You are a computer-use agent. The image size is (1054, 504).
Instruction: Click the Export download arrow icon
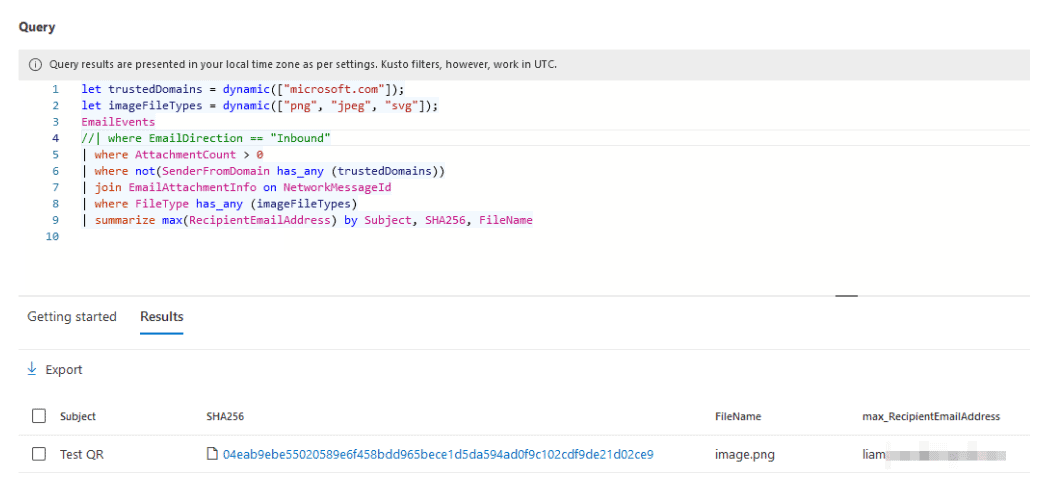[32, 369]
